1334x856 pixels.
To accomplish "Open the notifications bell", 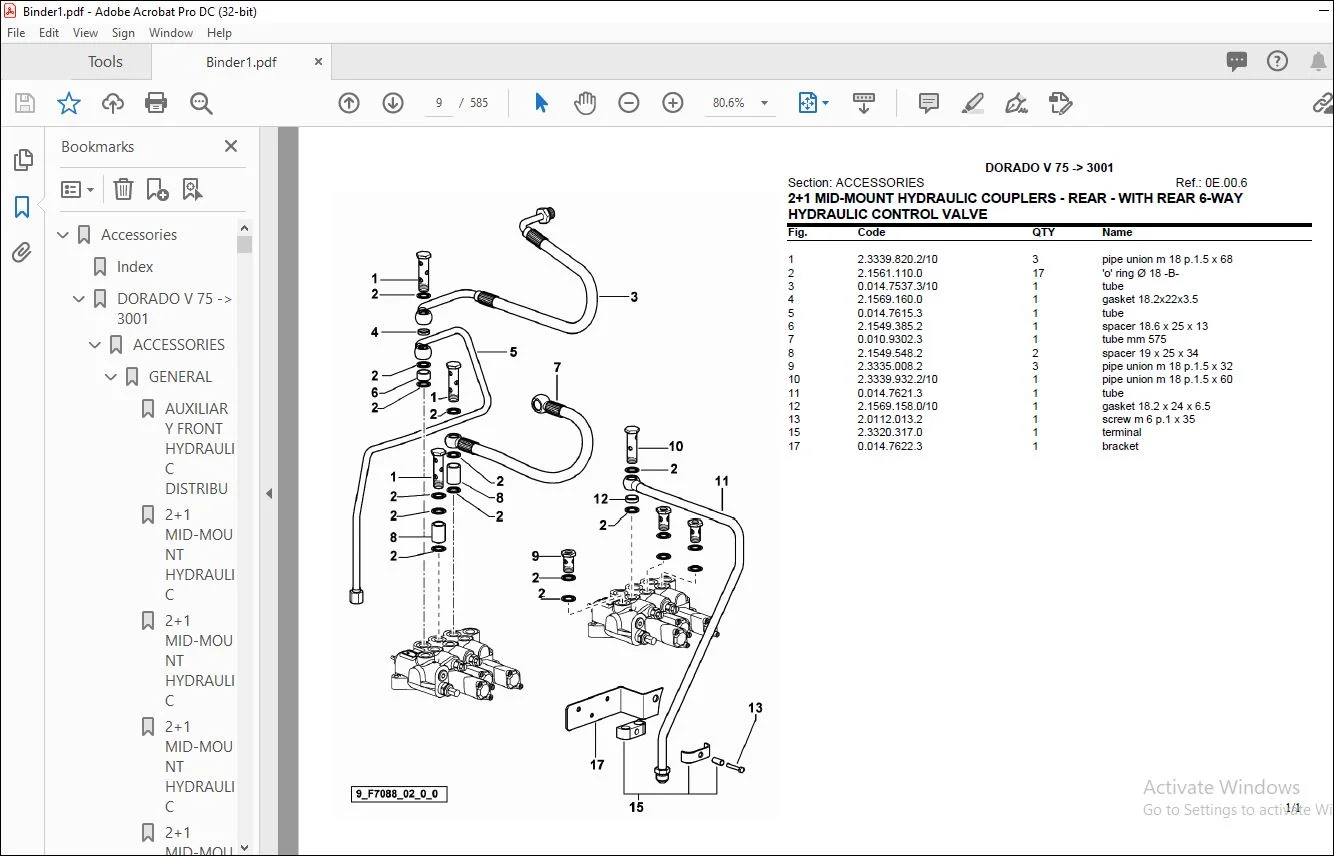I will (1318, 61).
